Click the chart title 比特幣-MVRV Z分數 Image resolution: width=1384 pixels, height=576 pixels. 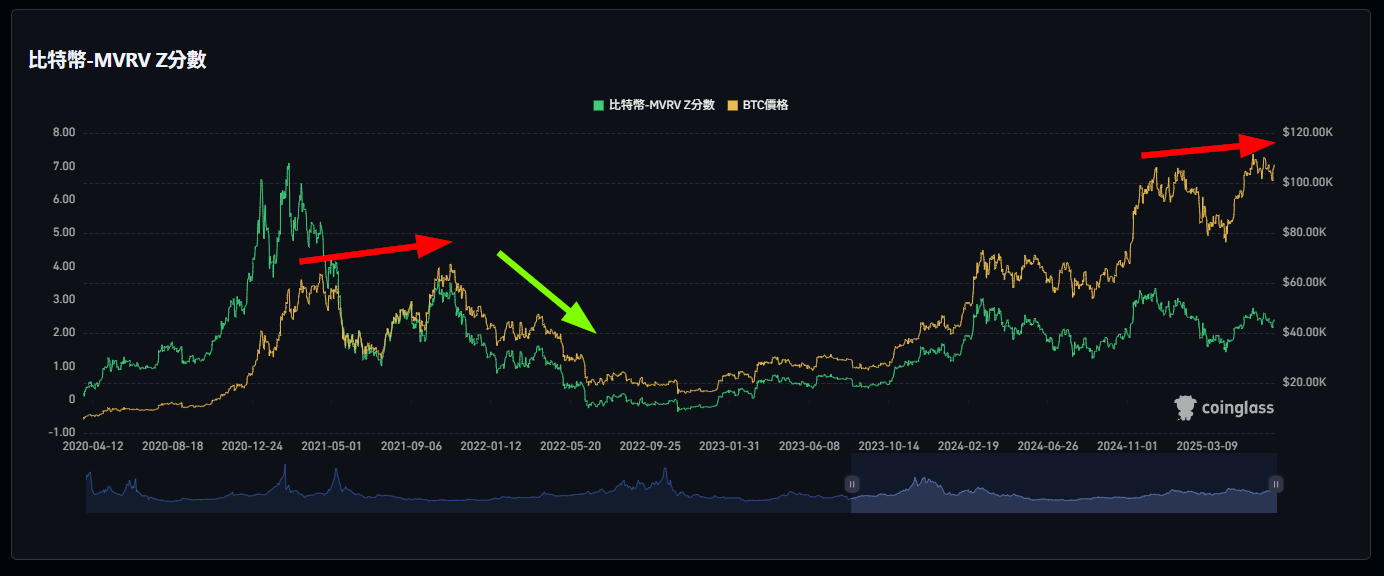pyautogui.click(x=118, y=60)
